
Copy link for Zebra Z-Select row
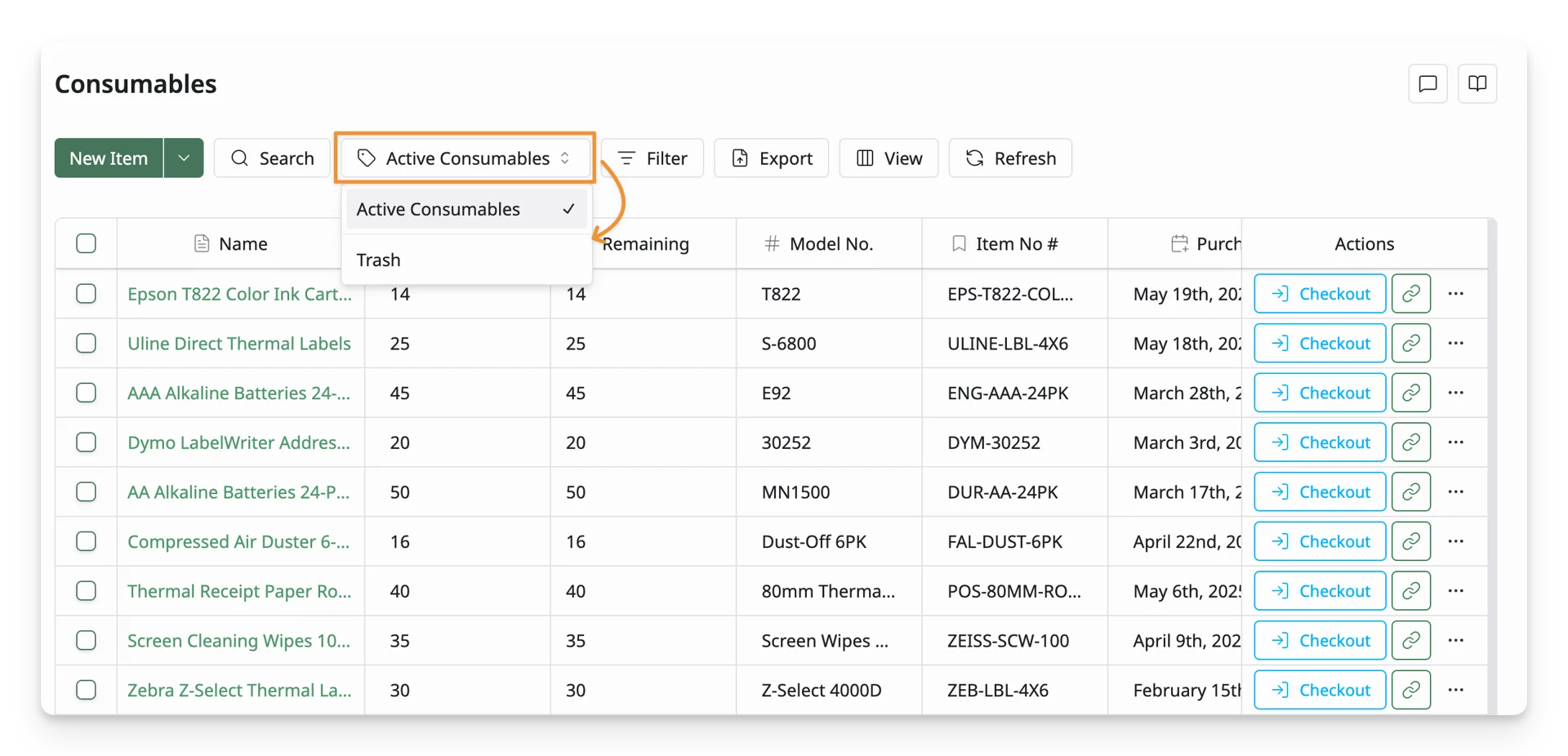click(x=1410, y=690)
